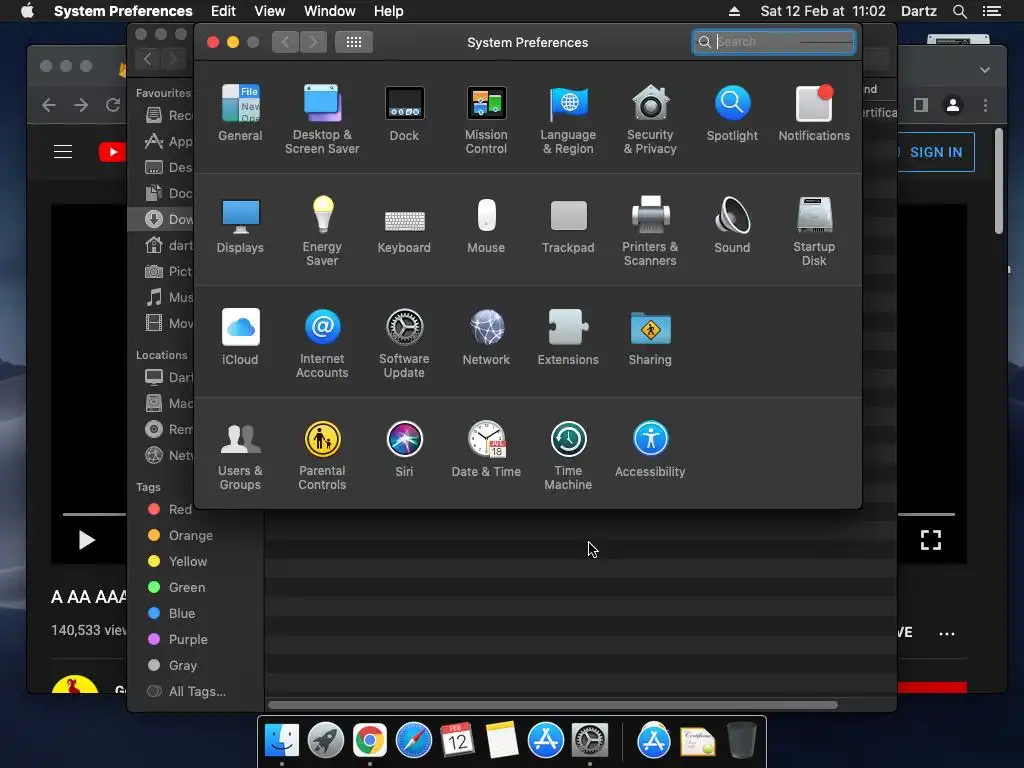Open the General preferences pane
Viewport: 1024px width, 768px height.
pyautogui.click(x=240, y=112)
